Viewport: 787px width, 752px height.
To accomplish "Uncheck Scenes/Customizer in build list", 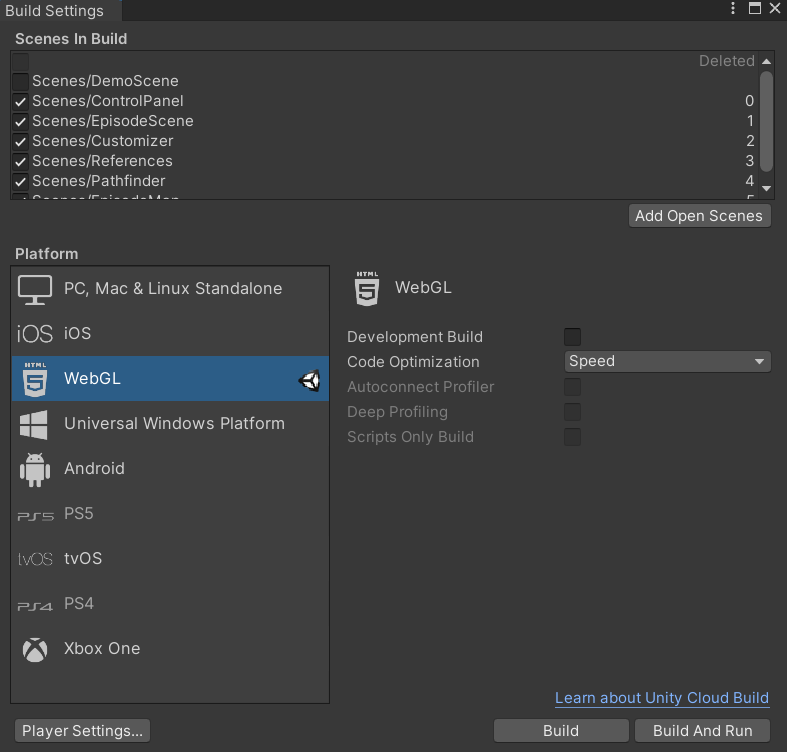I will pos(21,142).
